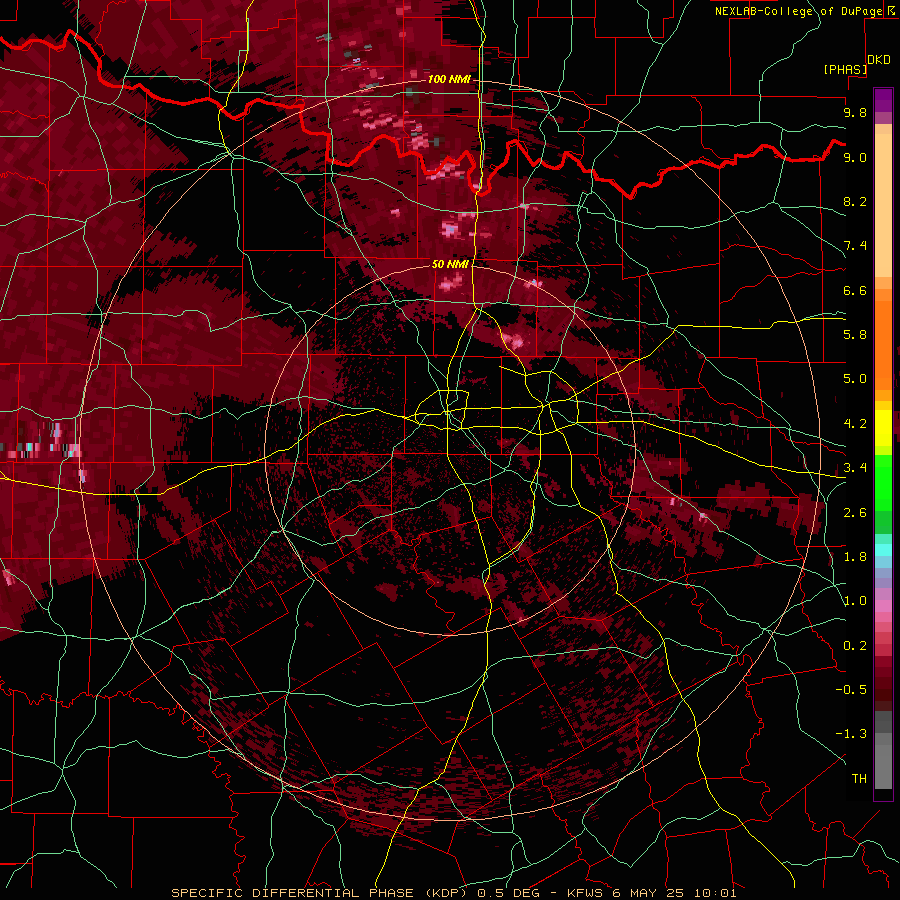Pick the pink color band near 1.0
The width and height of the screenshot is (900, 900).
click(883, 606)
